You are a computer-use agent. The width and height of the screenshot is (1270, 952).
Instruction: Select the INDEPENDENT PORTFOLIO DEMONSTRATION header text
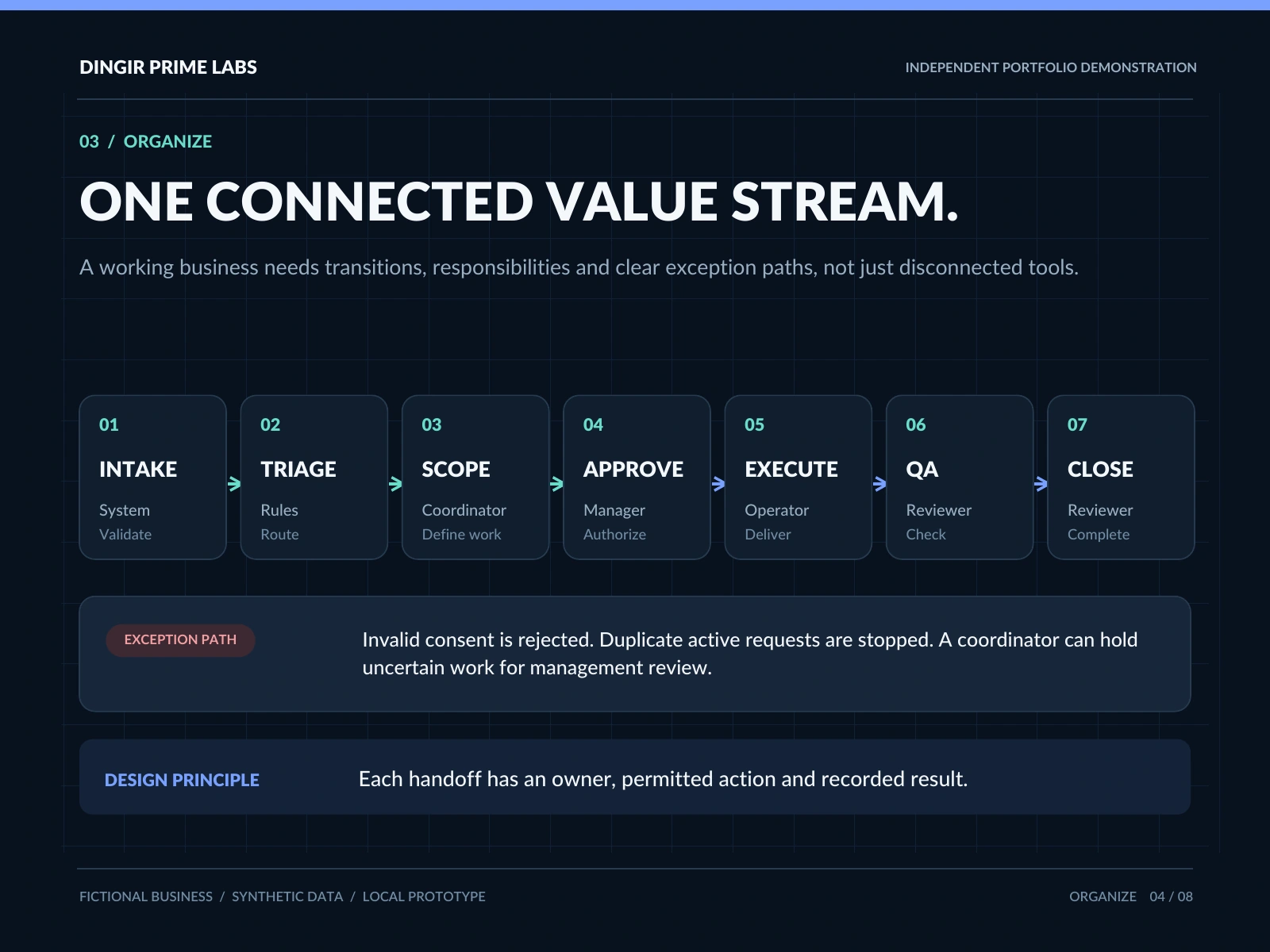(x=1051, y=67)
